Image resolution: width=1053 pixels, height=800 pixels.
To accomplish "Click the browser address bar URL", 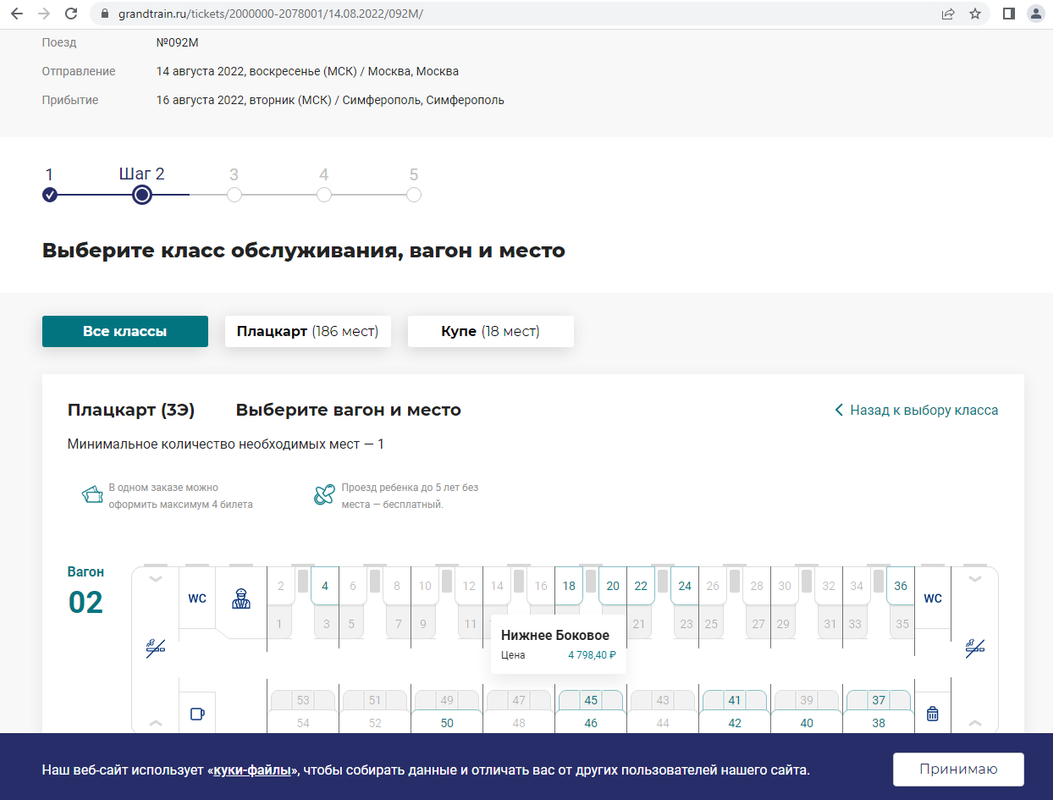I will [271, 13].
